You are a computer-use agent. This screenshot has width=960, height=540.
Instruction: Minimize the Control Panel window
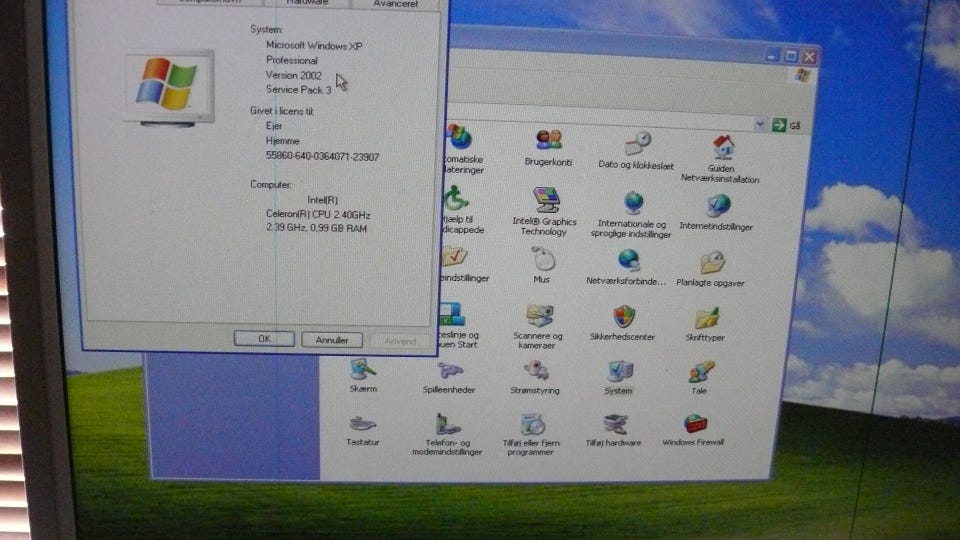click(x=772, y=56)
